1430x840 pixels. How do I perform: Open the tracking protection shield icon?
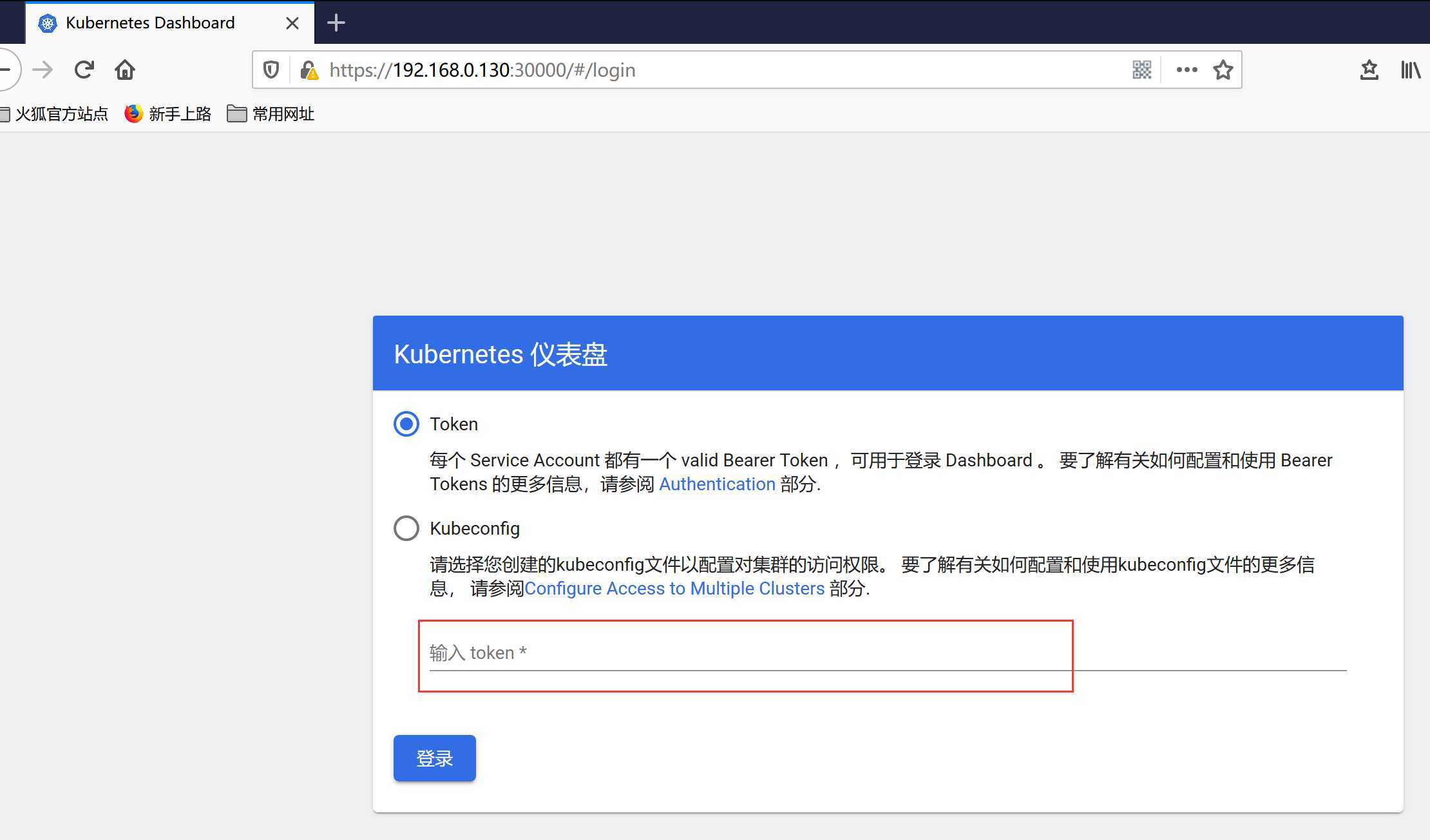pyautogui.click(x=271, y=70)
